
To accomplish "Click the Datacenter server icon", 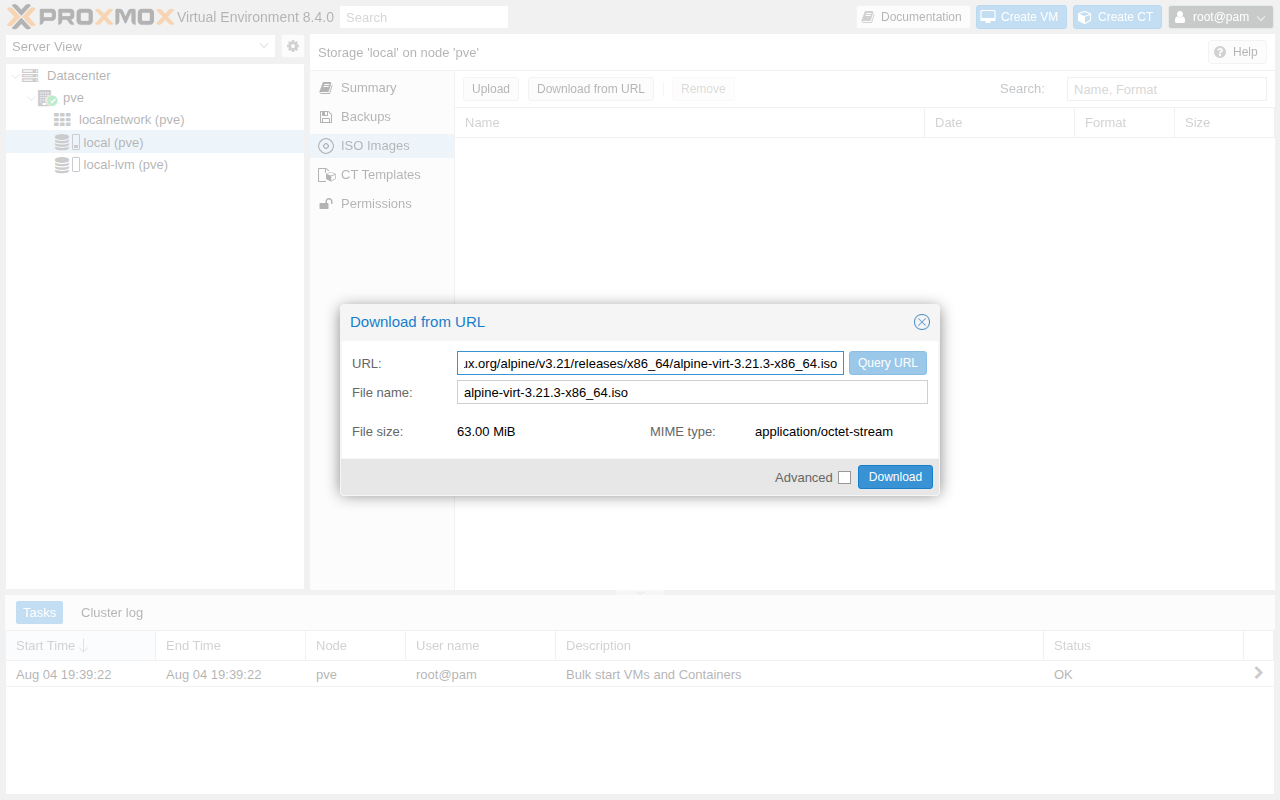I will pos(30,76).
